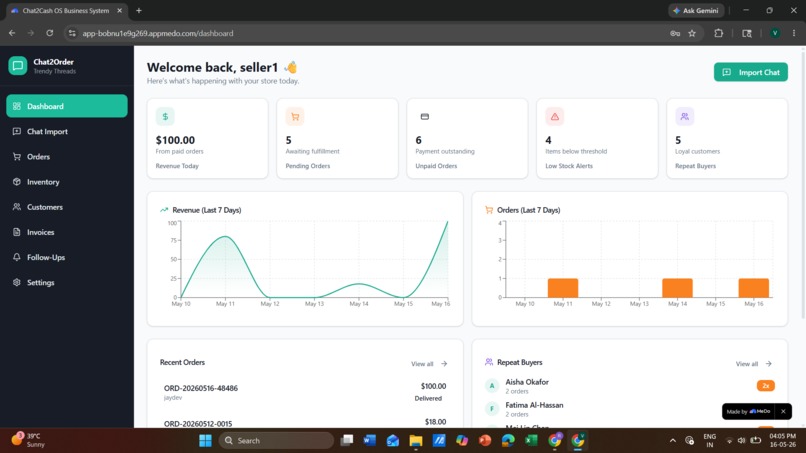Open a new browser tab
The width and height of the screenshot is (806, 453).
pos(139,10)
